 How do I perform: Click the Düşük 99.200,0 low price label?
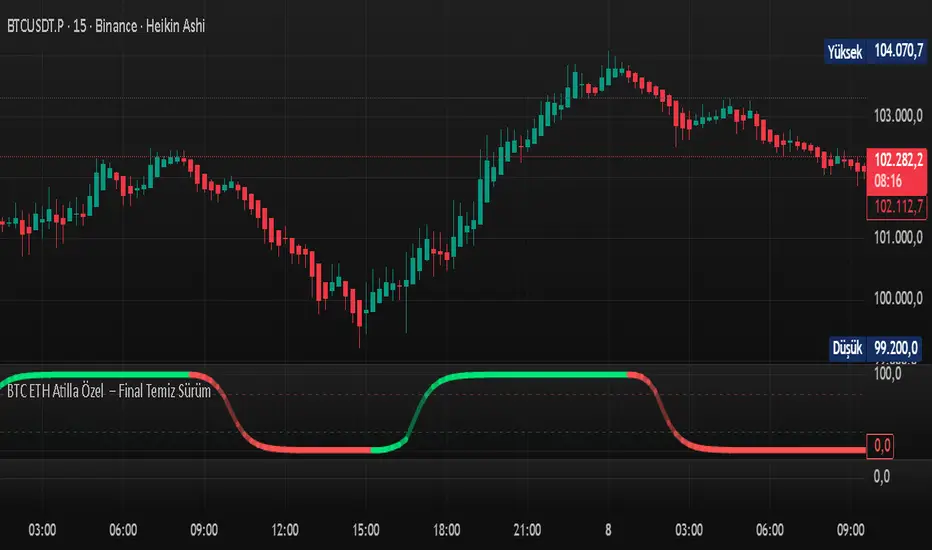point(875,348)
